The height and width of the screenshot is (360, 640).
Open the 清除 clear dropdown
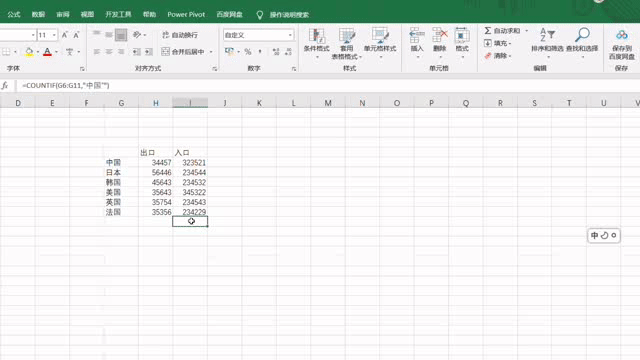click(x=498, y=56)
